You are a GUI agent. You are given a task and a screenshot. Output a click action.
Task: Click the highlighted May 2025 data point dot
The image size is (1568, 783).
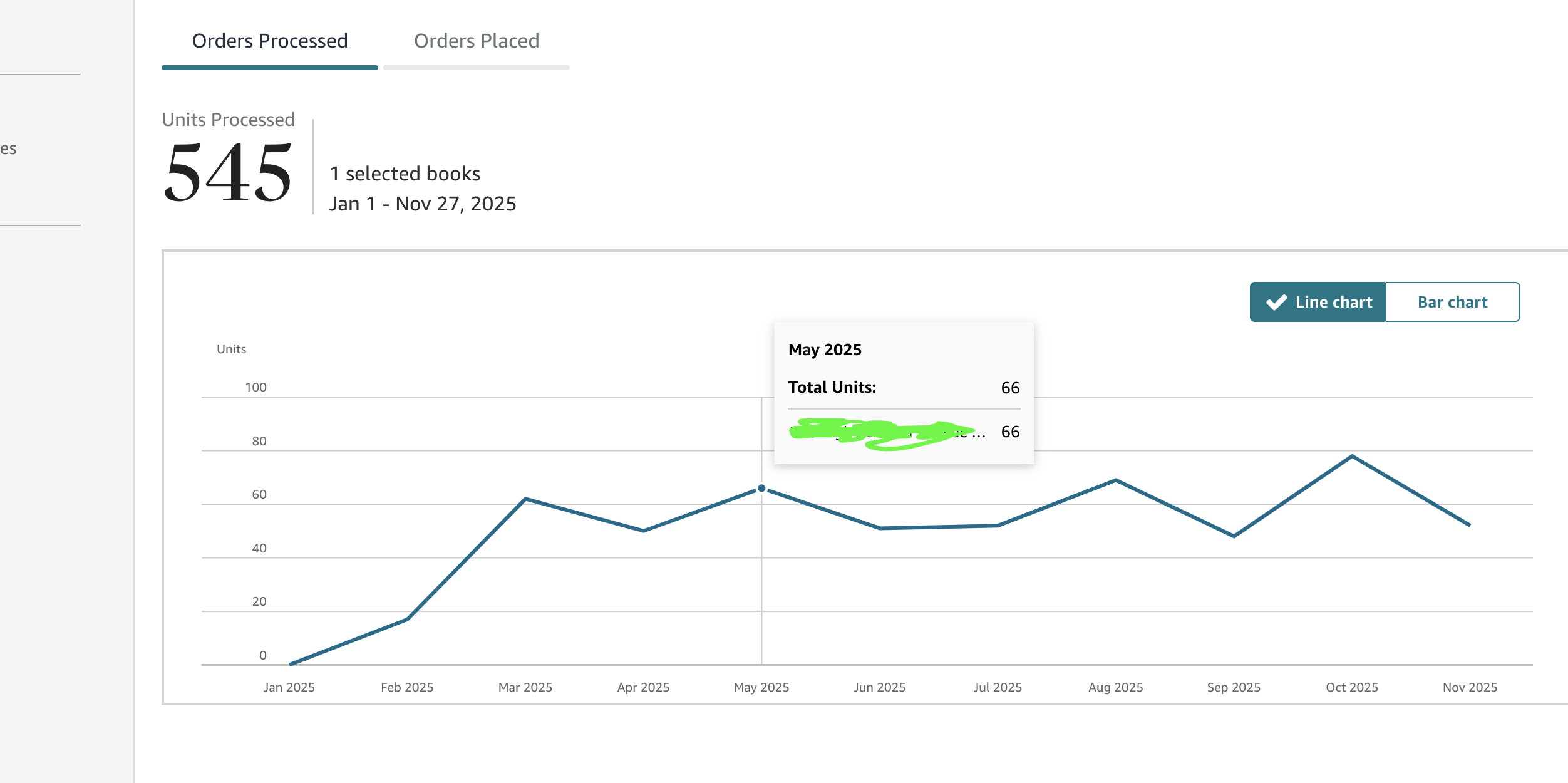coord(761,488)
